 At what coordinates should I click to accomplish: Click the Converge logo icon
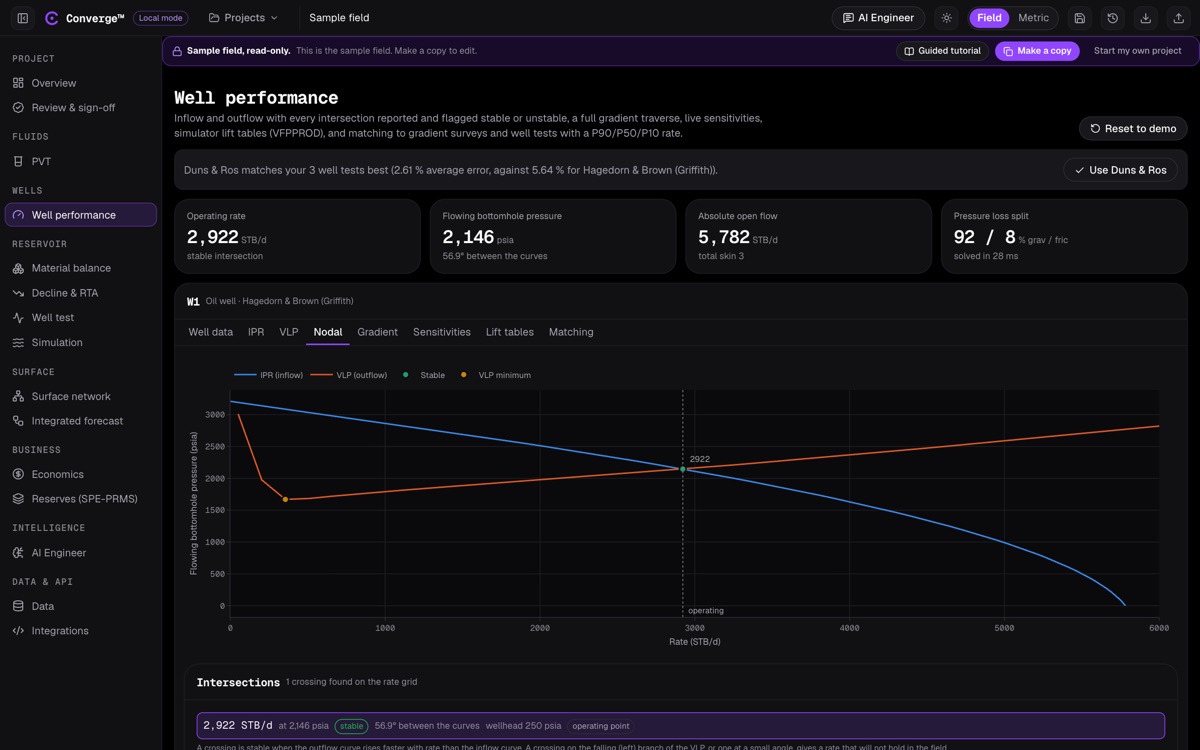tap(52, 18)
